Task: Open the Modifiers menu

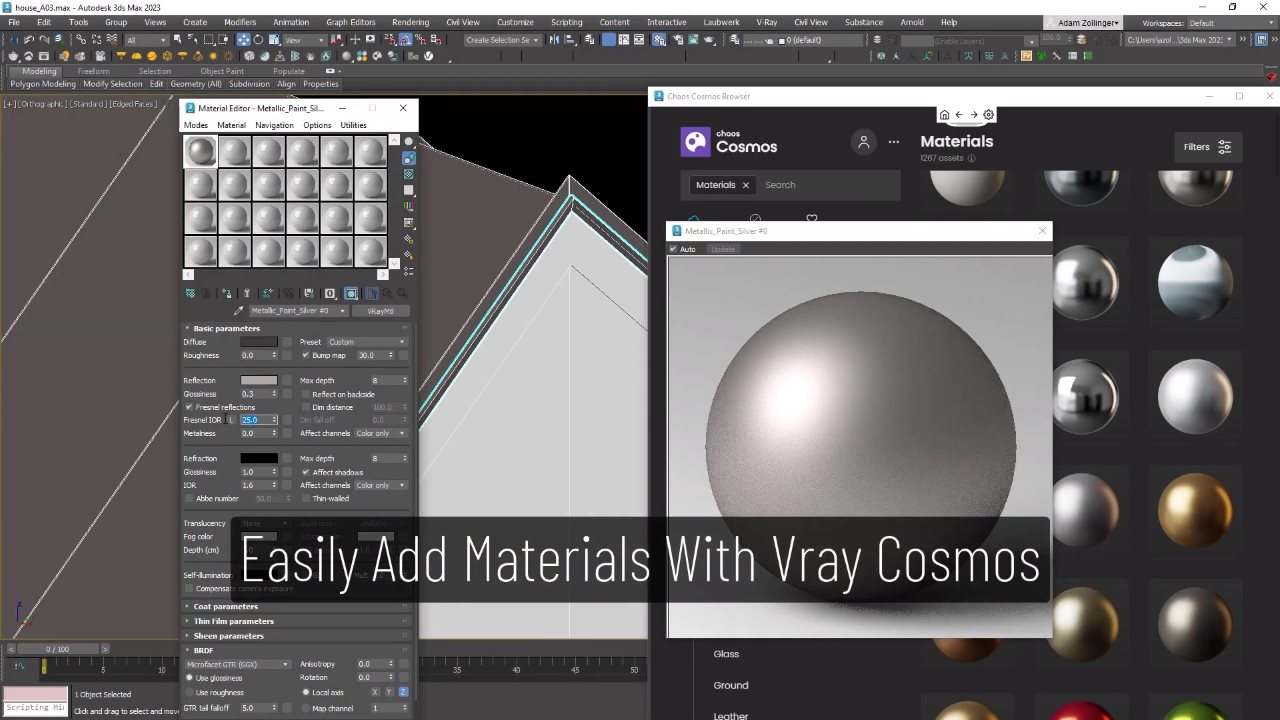Action: [x=240, y=22]
